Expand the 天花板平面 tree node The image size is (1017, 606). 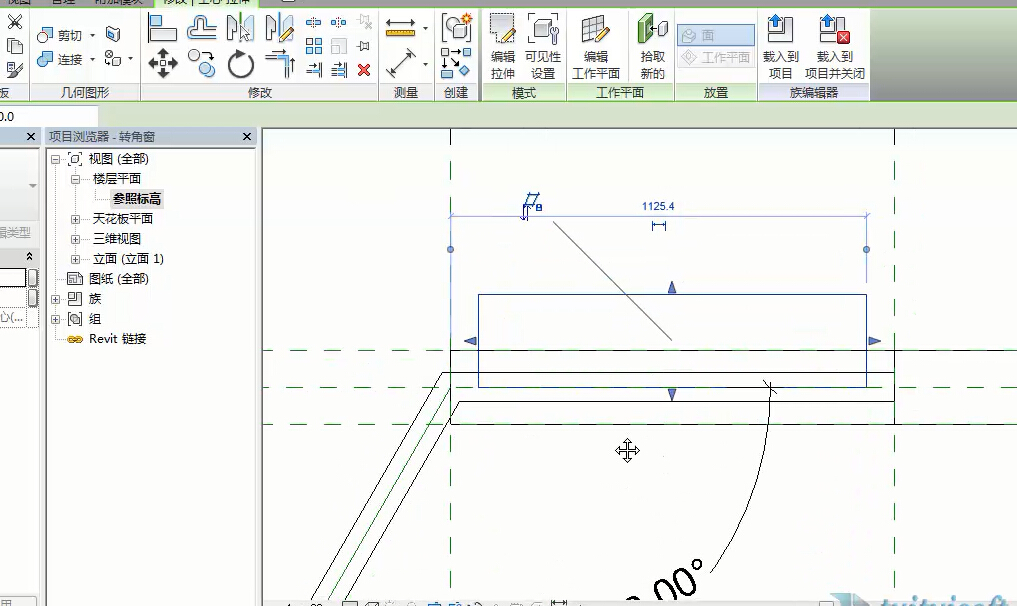75,219
